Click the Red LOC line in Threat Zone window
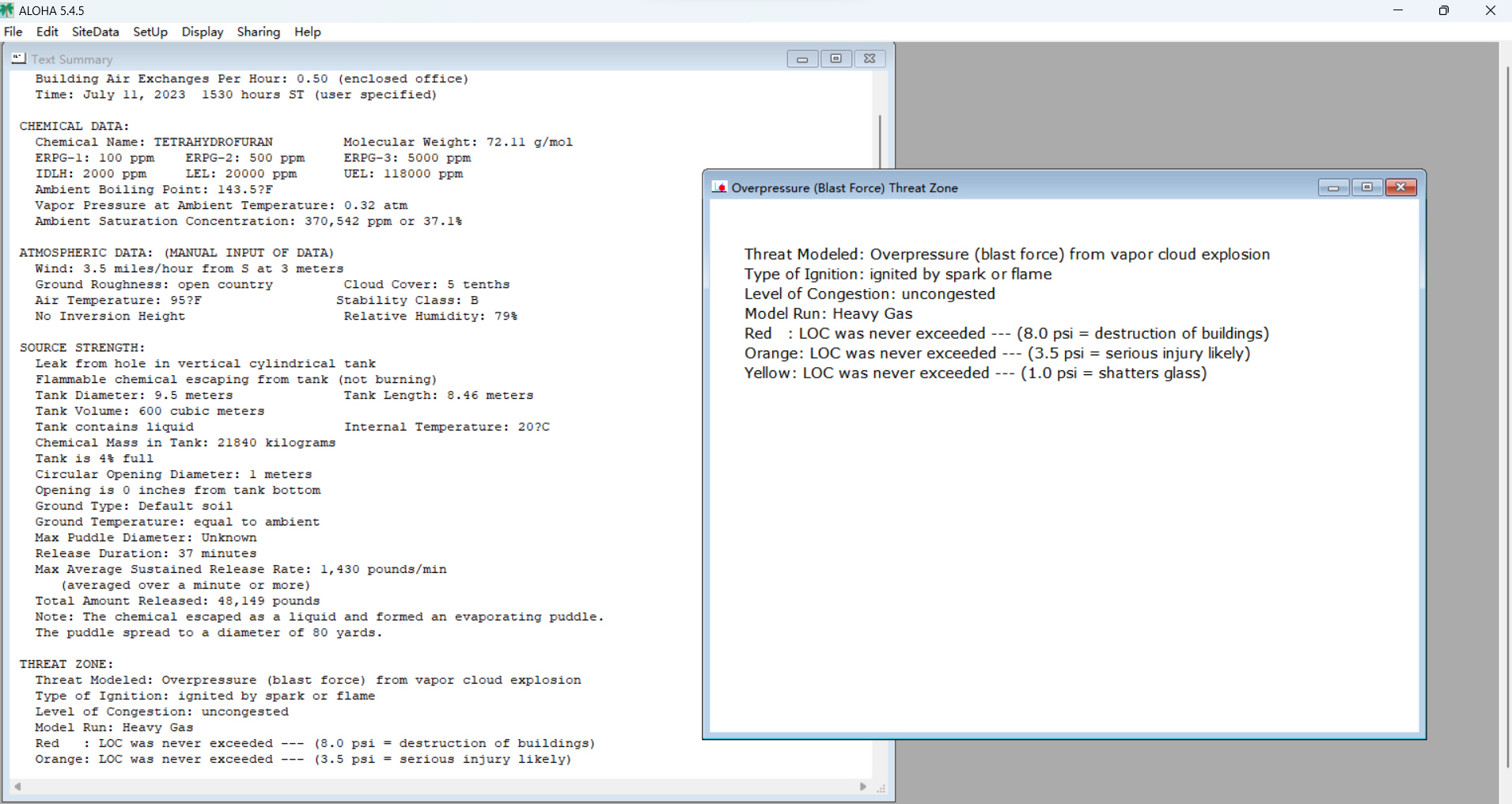This screenshot has width=1512, height=804. [1006, 333]
